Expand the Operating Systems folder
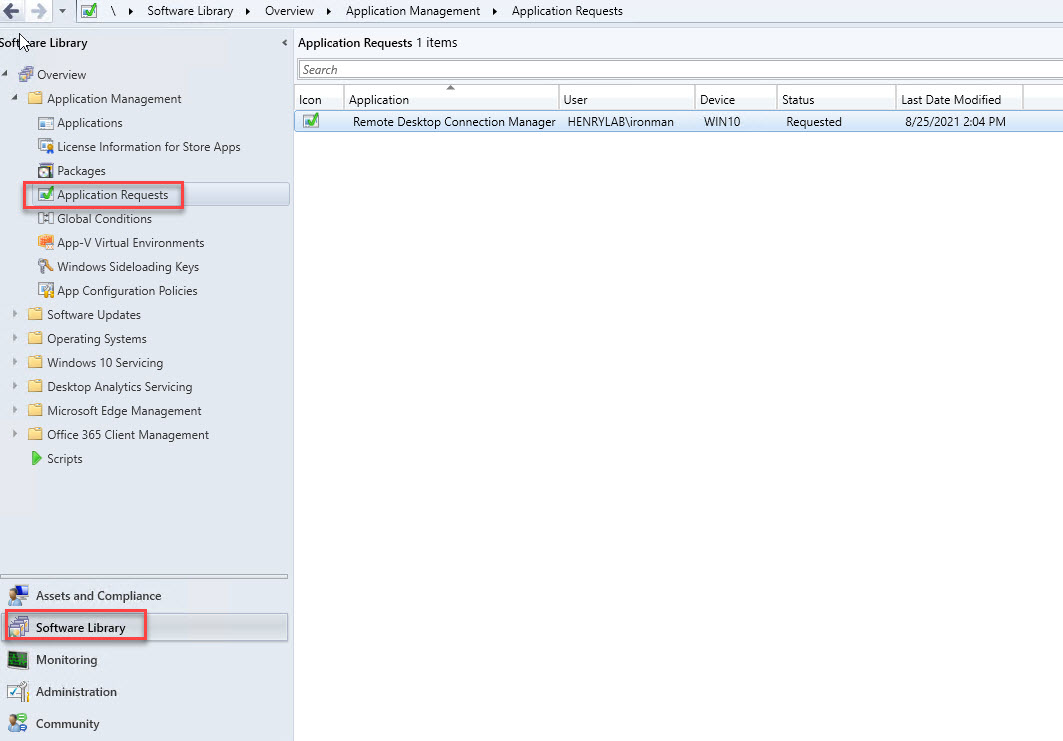Viewport: 1063px width, 741px height. (x=15, y=339)
